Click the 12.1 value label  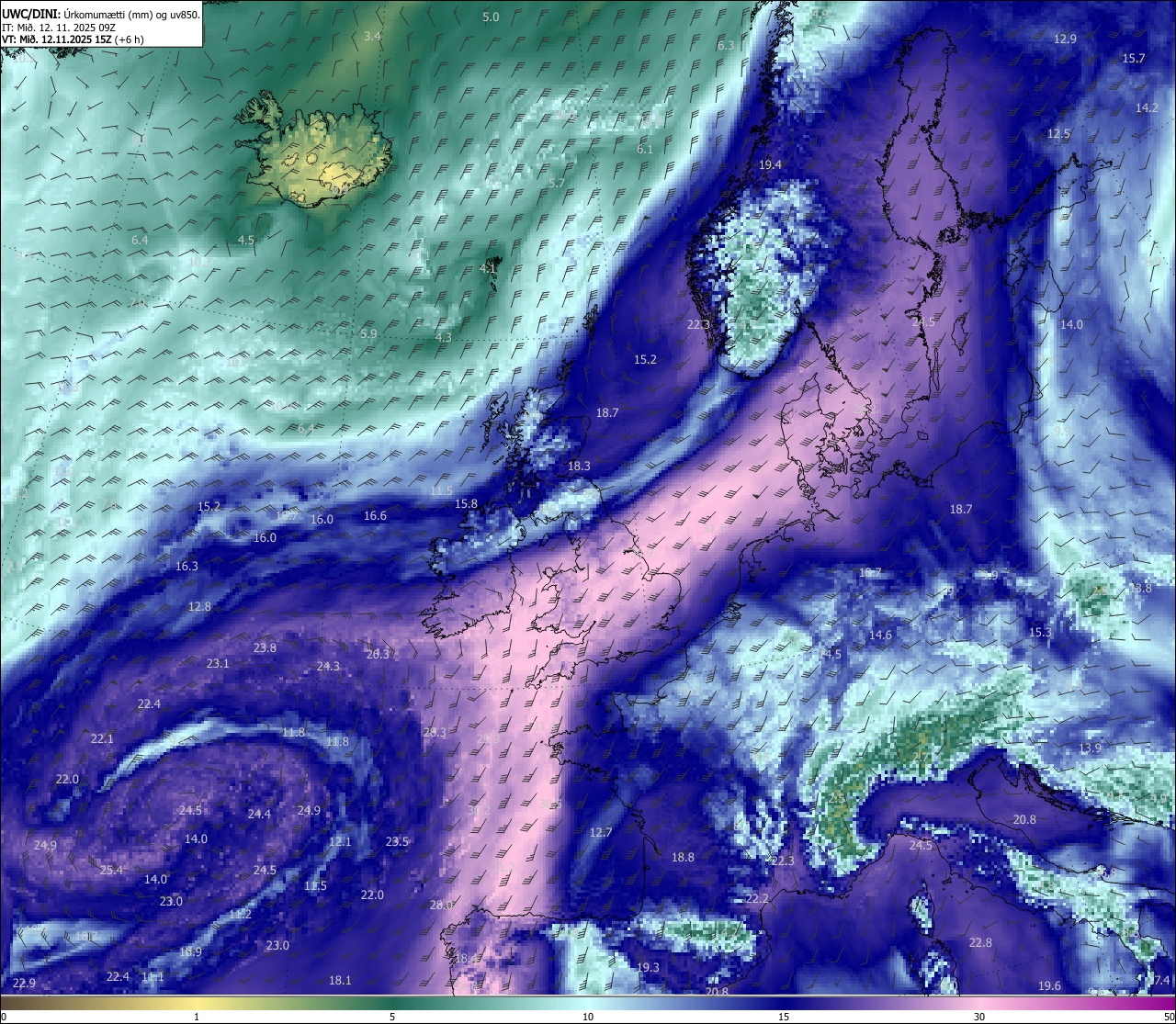click(340, 842)
